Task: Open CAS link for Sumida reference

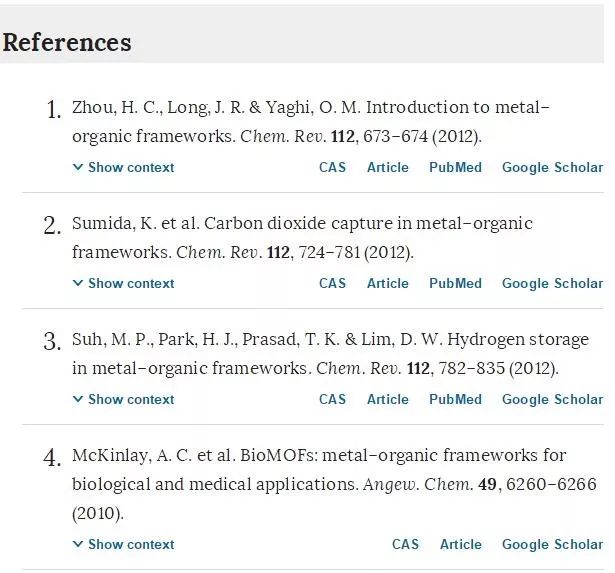Action: pyautogui.click(x=332, y=284)
